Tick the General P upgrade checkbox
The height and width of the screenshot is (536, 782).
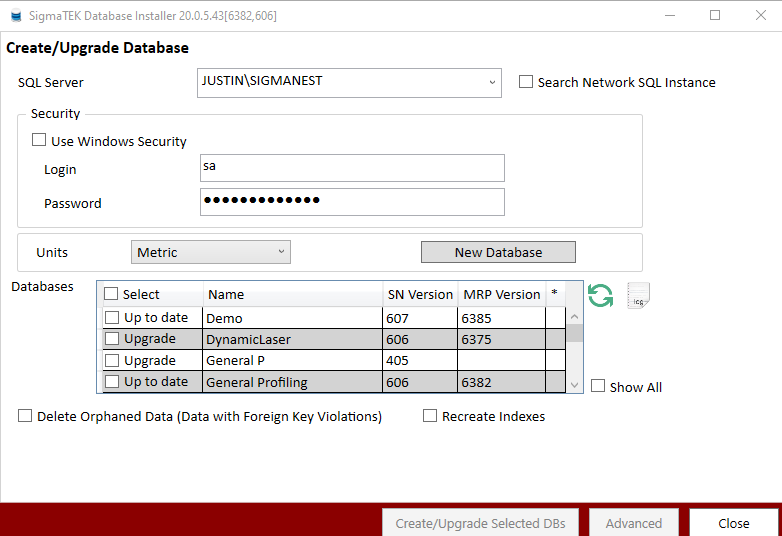coord(112,360)
